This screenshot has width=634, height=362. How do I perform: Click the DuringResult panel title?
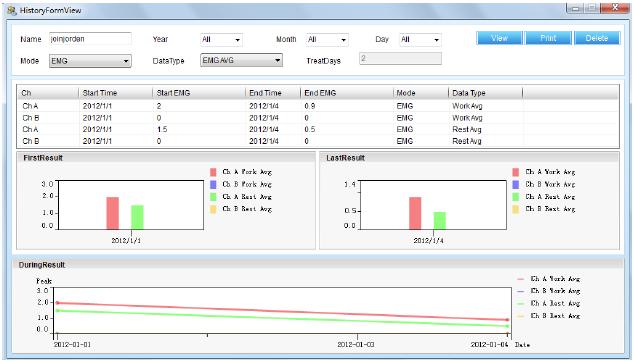tap(42, 265)
